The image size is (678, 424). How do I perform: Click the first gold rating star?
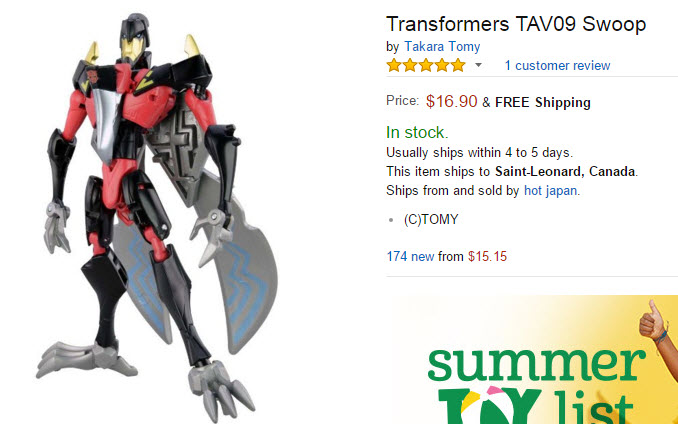(394, 65)
